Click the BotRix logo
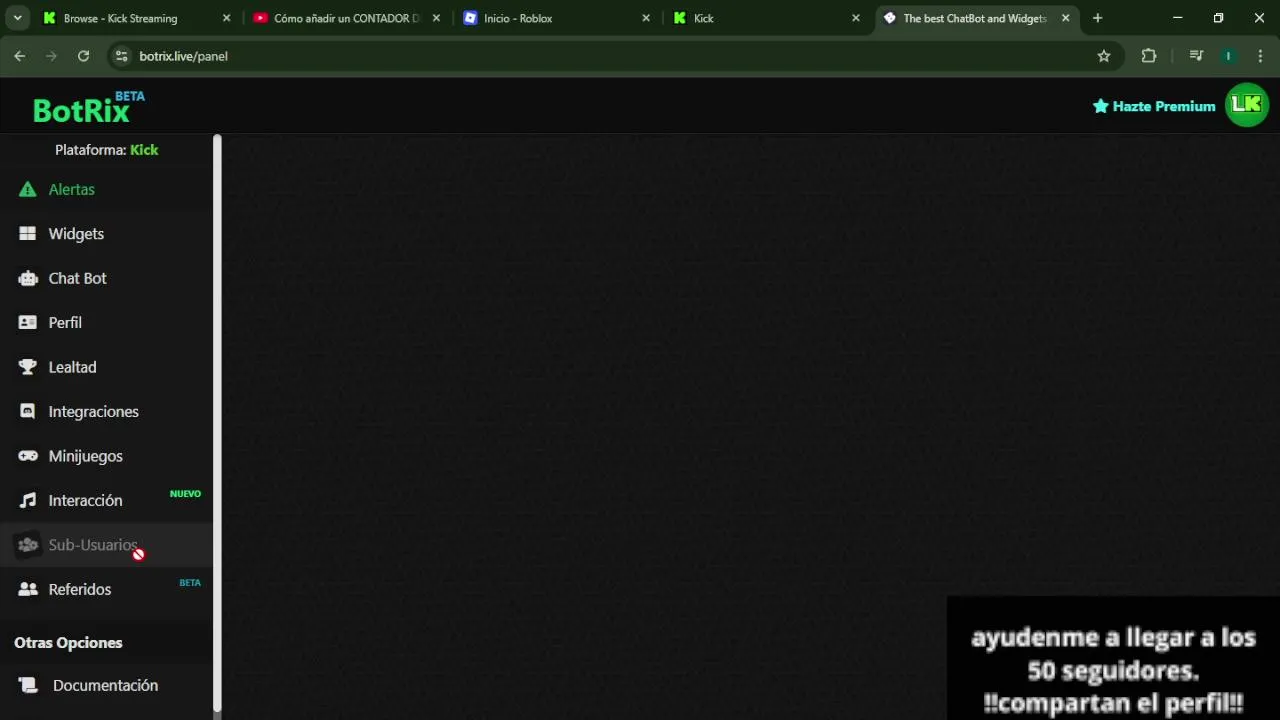 88,106
